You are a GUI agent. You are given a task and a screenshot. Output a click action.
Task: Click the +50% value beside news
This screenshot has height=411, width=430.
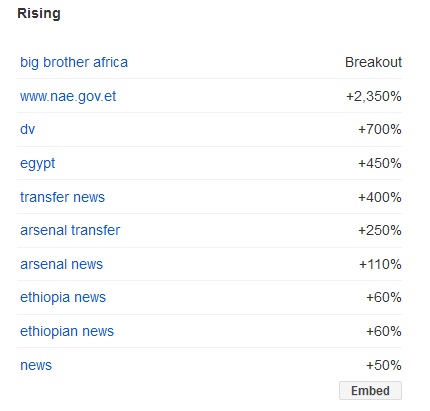(384, 365)
